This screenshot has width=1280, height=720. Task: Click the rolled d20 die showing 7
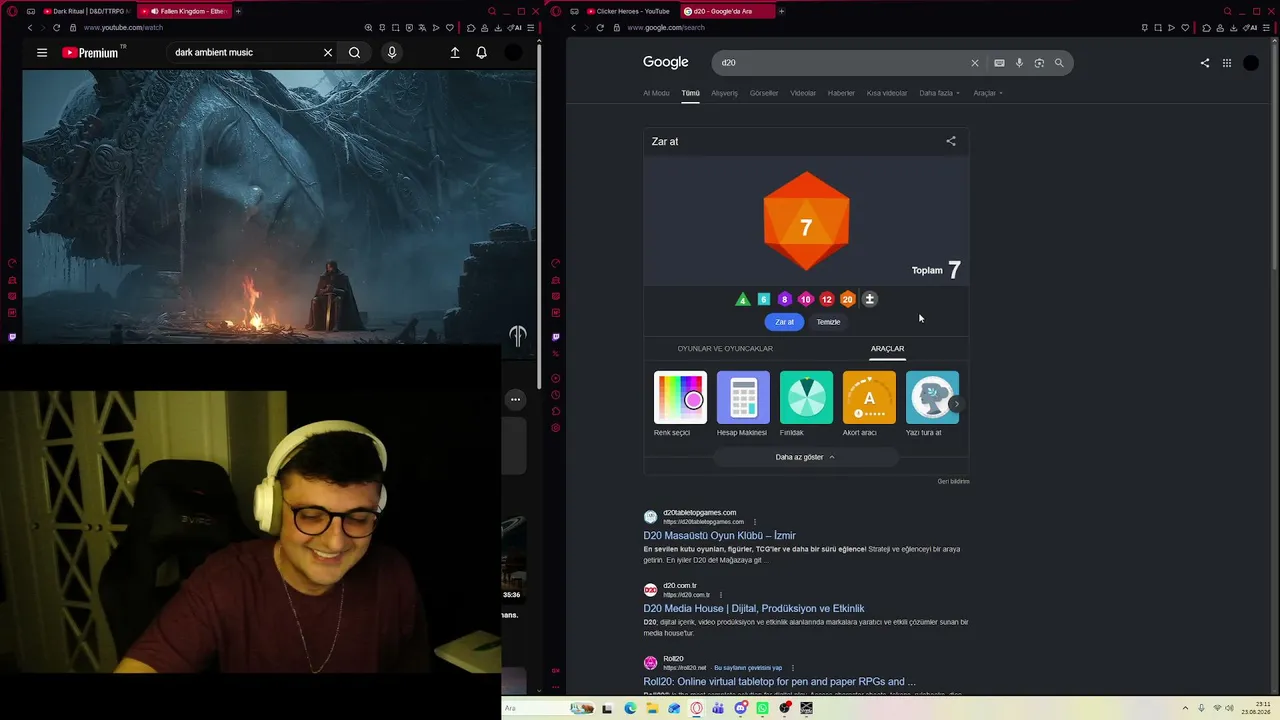coord(806,221)
